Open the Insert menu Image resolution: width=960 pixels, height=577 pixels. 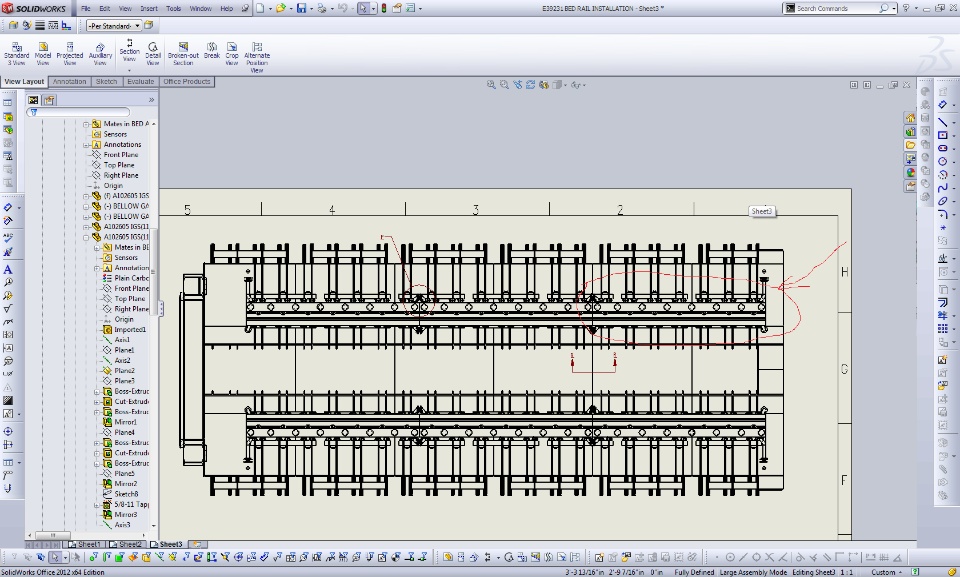pos(148,8)
